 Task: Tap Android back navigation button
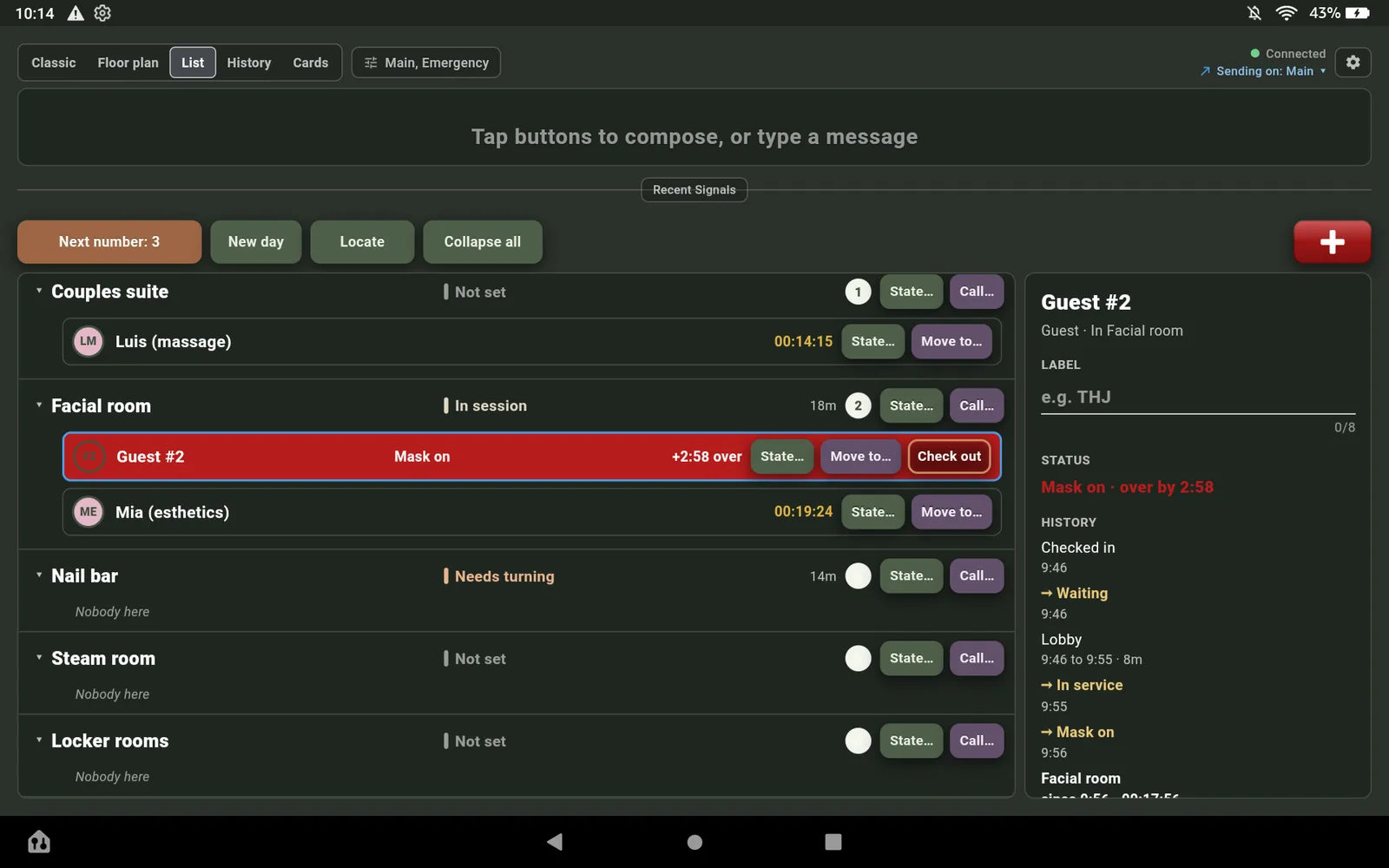click(x=555, y=841)
